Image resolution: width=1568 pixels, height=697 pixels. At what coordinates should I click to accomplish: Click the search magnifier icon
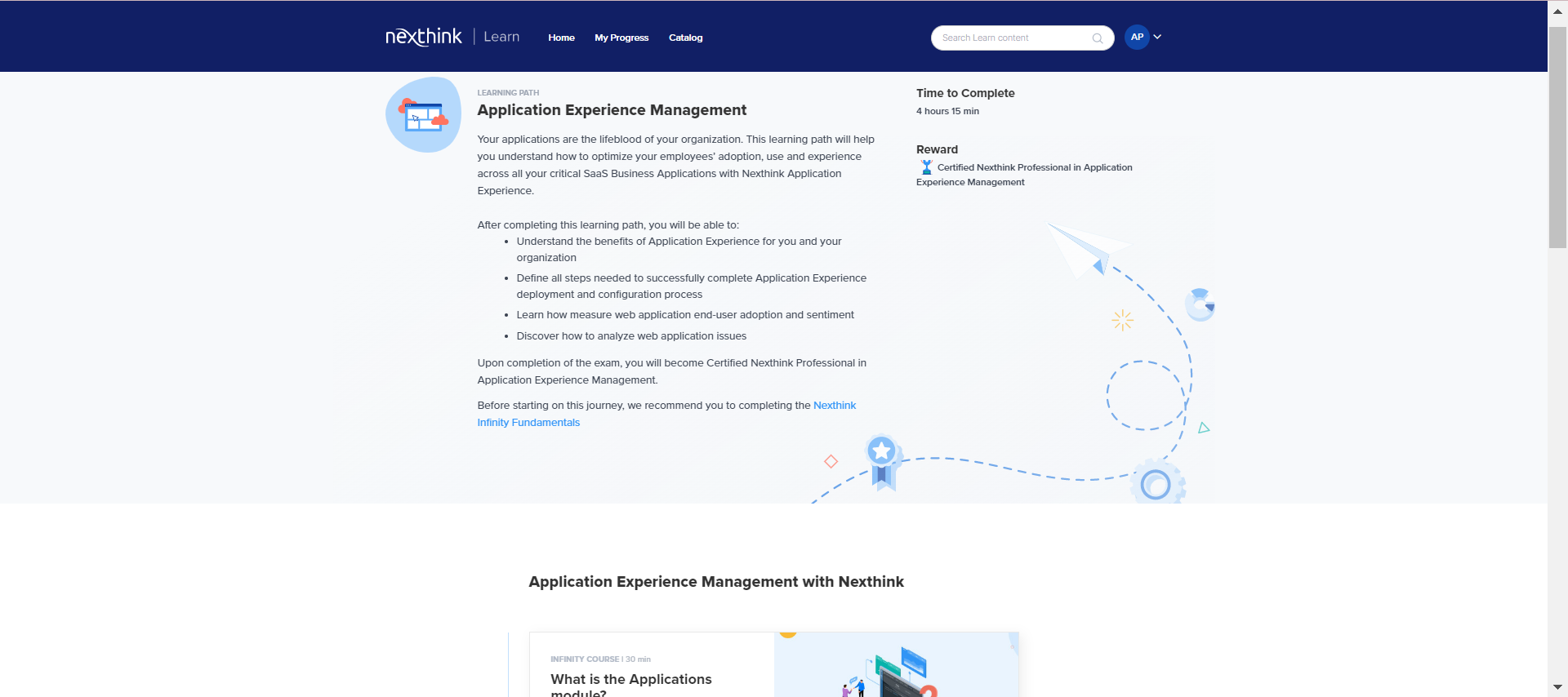click(x=1097, y=38)
